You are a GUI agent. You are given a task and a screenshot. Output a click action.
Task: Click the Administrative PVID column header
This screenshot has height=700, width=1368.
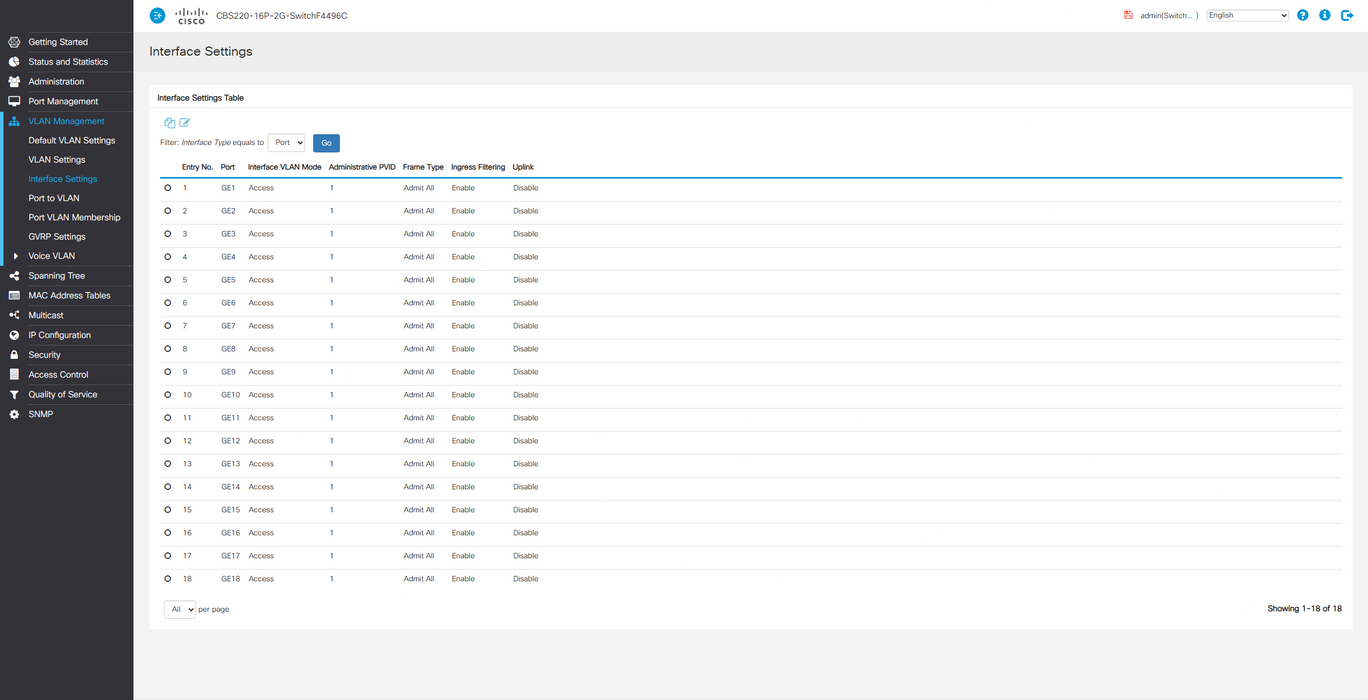click(362, 167)
